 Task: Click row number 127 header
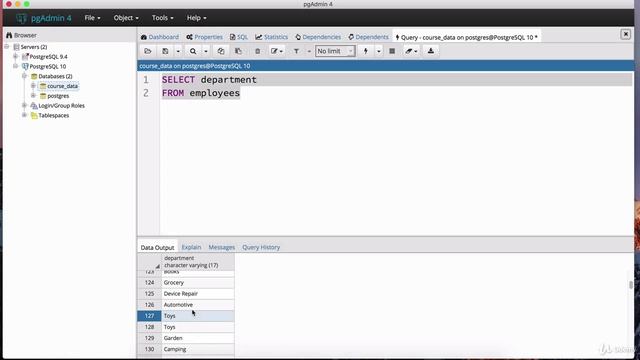point(149,316)
